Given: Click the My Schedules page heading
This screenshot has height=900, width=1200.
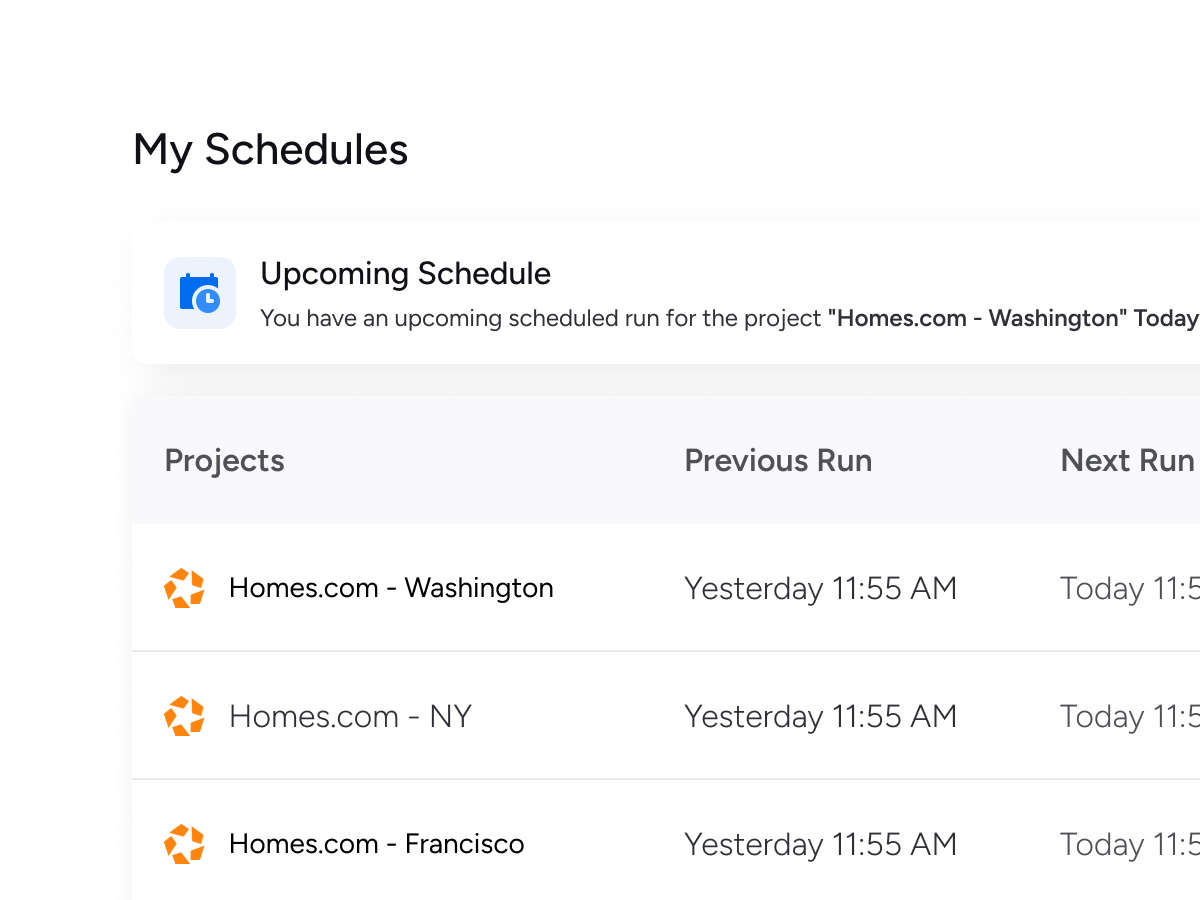Looking at the screenshot, I should [x=271, y=150].
